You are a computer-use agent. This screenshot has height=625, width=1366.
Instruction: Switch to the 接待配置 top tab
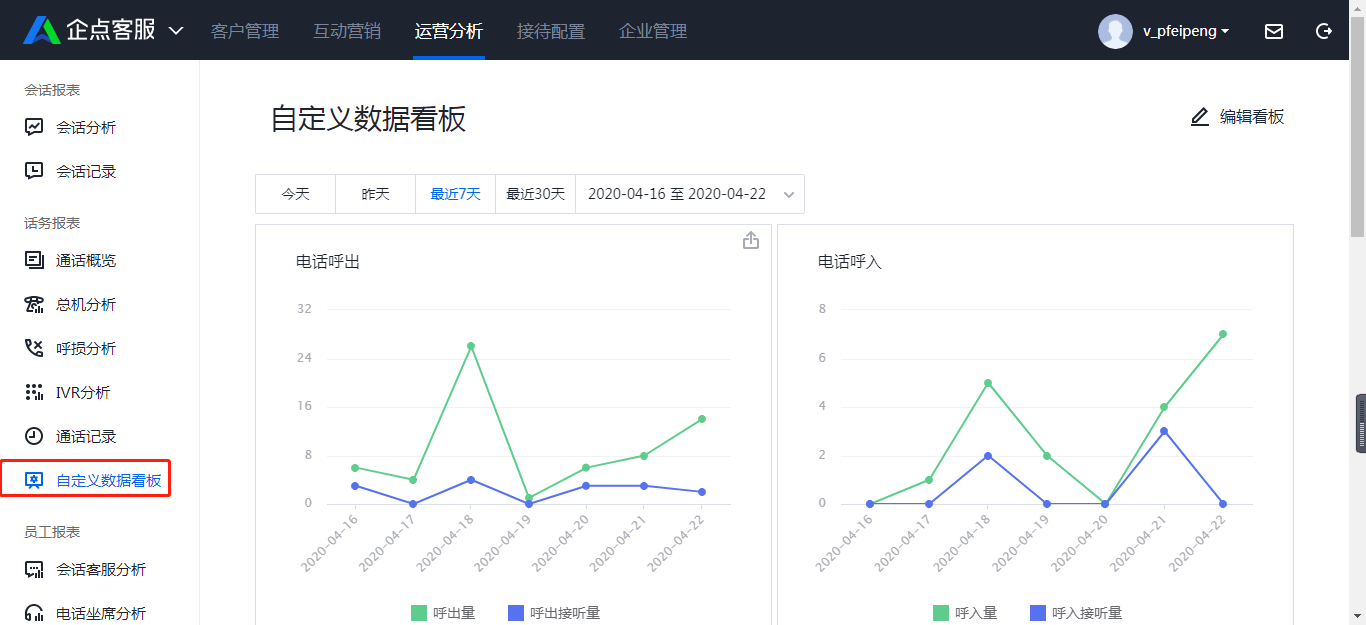coord(551,31)
